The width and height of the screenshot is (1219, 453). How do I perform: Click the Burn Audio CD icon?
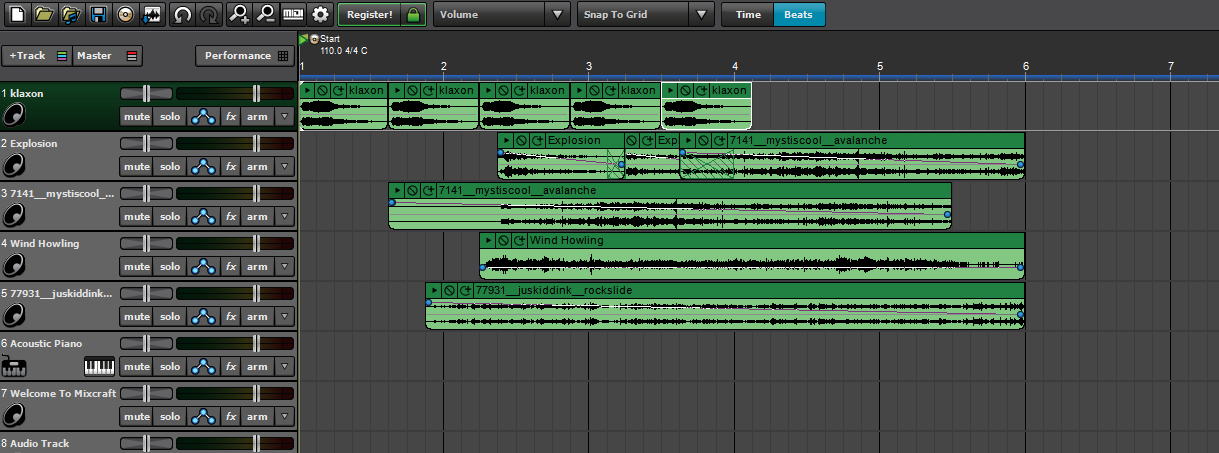[125, 14]
